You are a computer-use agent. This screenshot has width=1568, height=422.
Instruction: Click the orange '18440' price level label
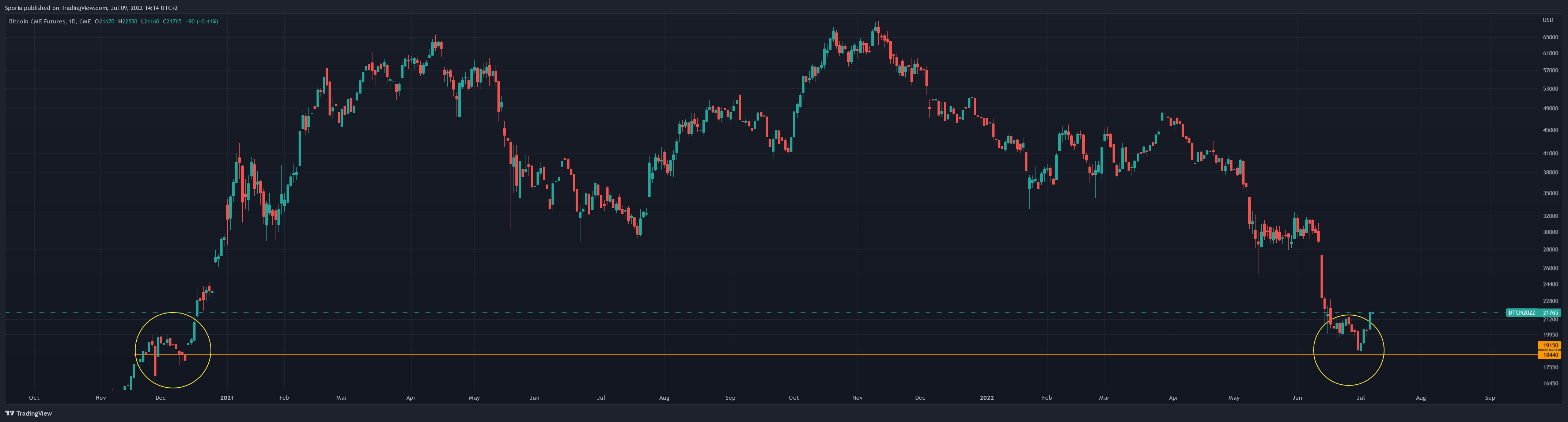click(x=1549, y=354)
